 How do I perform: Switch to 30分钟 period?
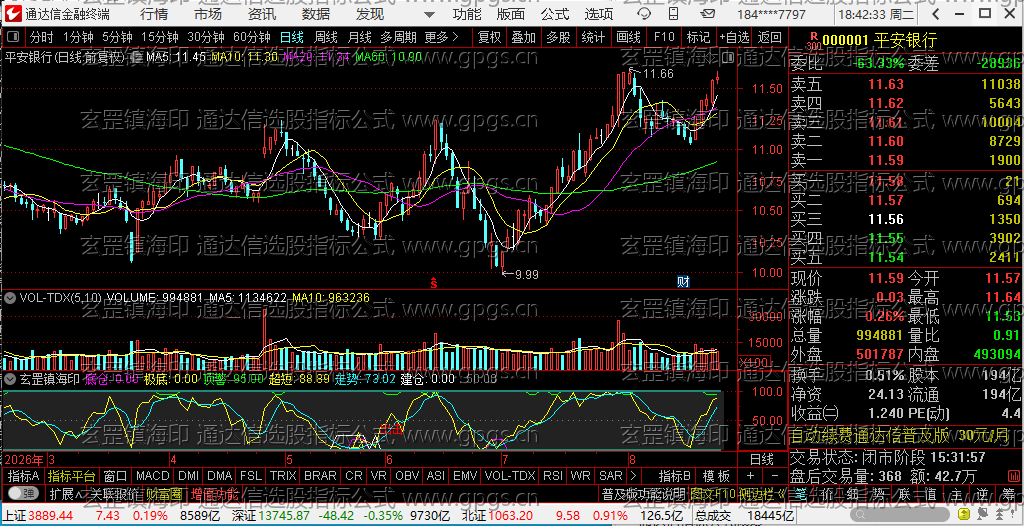pos(205,38)
